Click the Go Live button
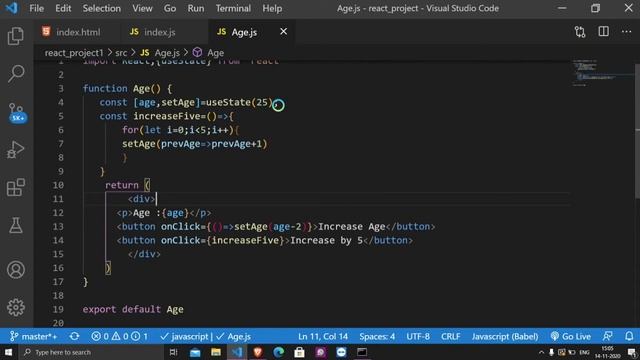Viewport: 640px width, 360px height. pyautogui.click(x=571, y=337)
